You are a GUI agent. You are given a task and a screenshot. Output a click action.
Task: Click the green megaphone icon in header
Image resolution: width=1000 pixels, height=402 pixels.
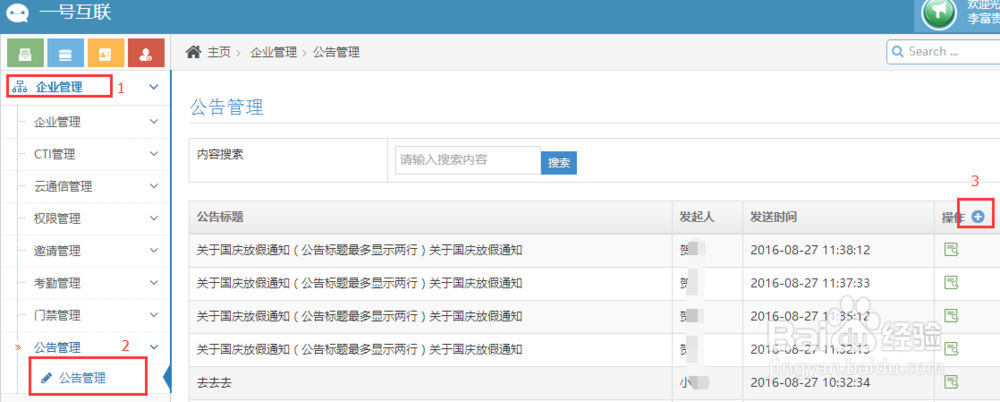tap(939, 13)
